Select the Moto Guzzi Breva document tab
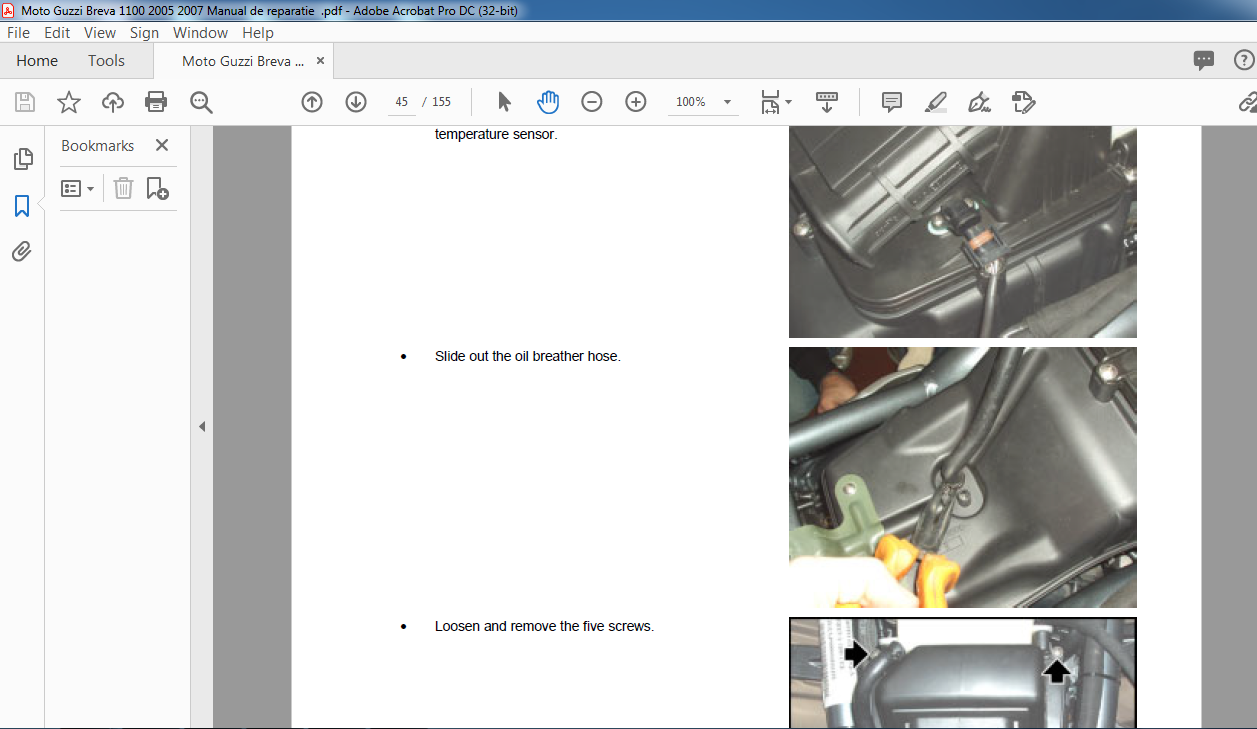Viewport: 1257px width, 729px height. (x=243, y=61)
